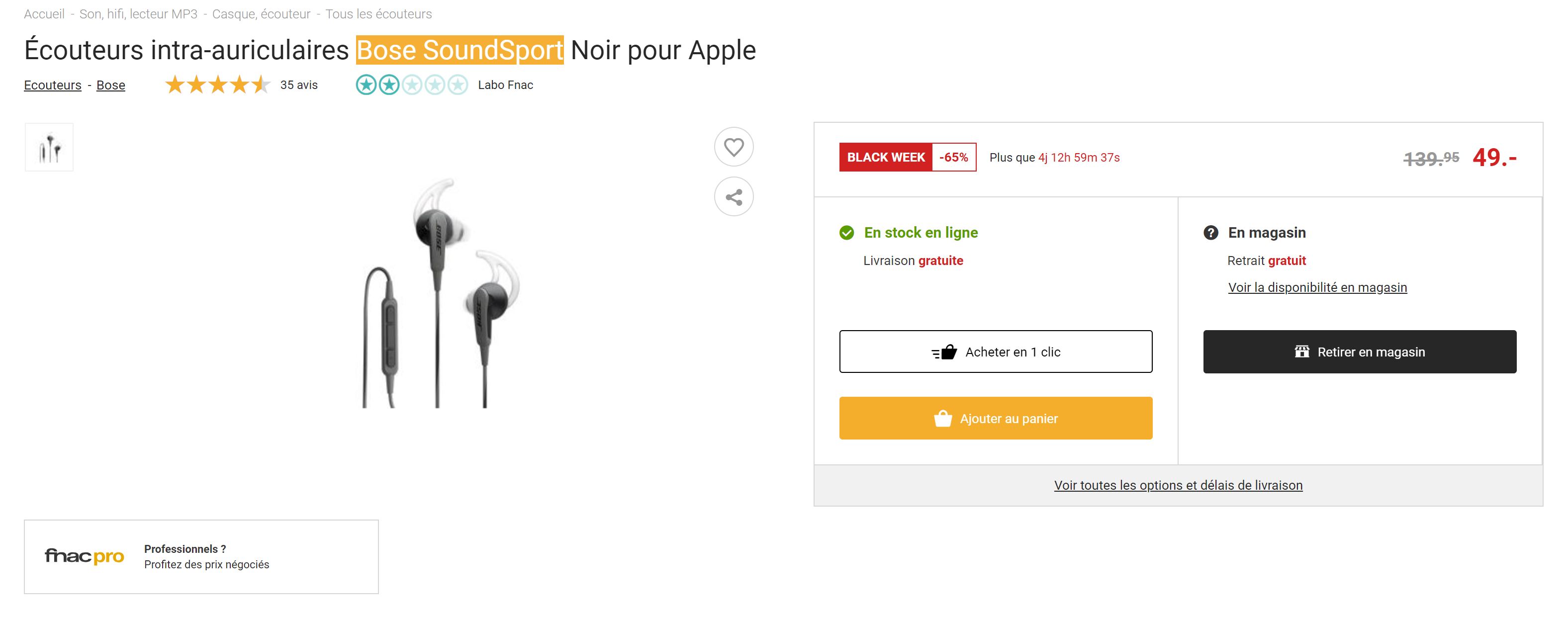Screen dimensions: 1568x618
Task: Click the share icon button
Action: tap(734, 196)
